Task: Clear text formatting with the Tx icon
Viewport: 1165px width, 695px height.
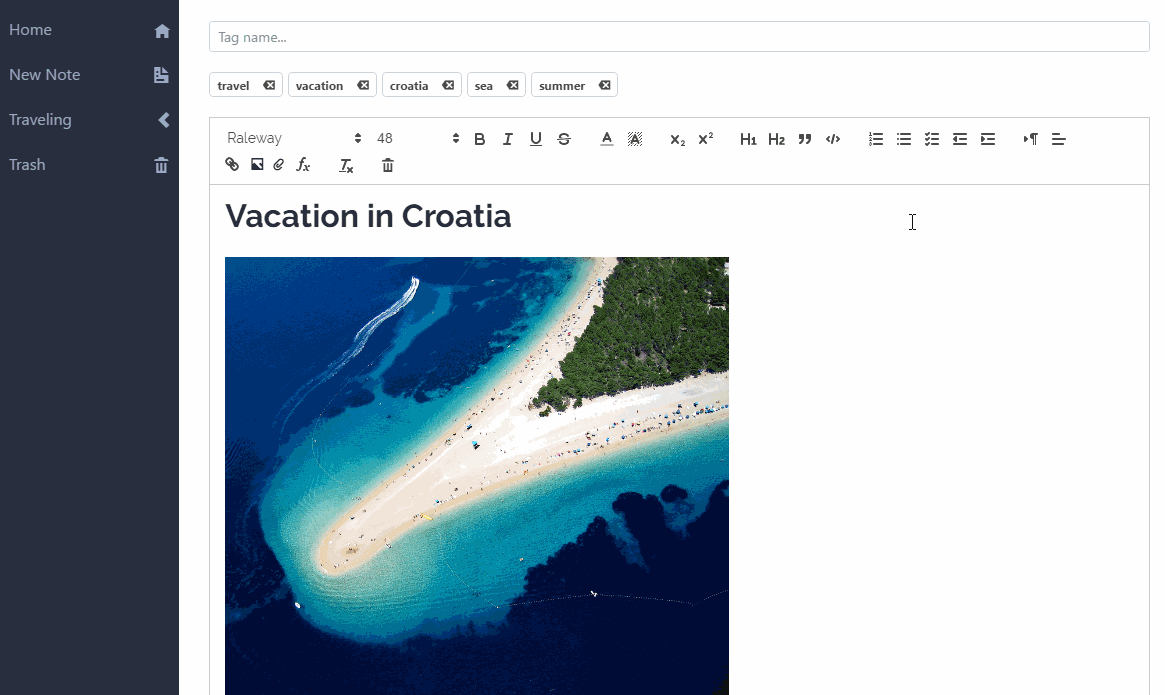Action: coord(346,166)
